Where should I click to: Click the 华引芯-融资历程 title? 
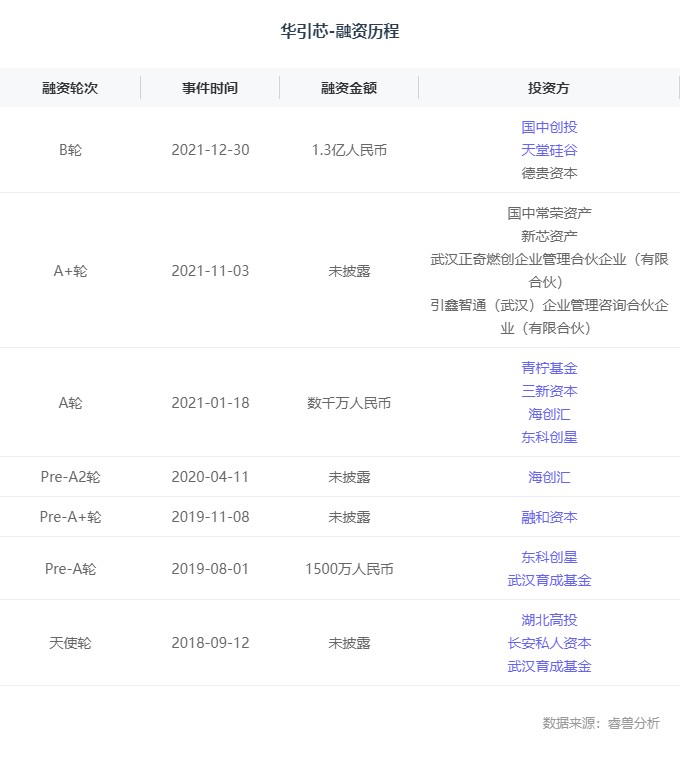340,32
